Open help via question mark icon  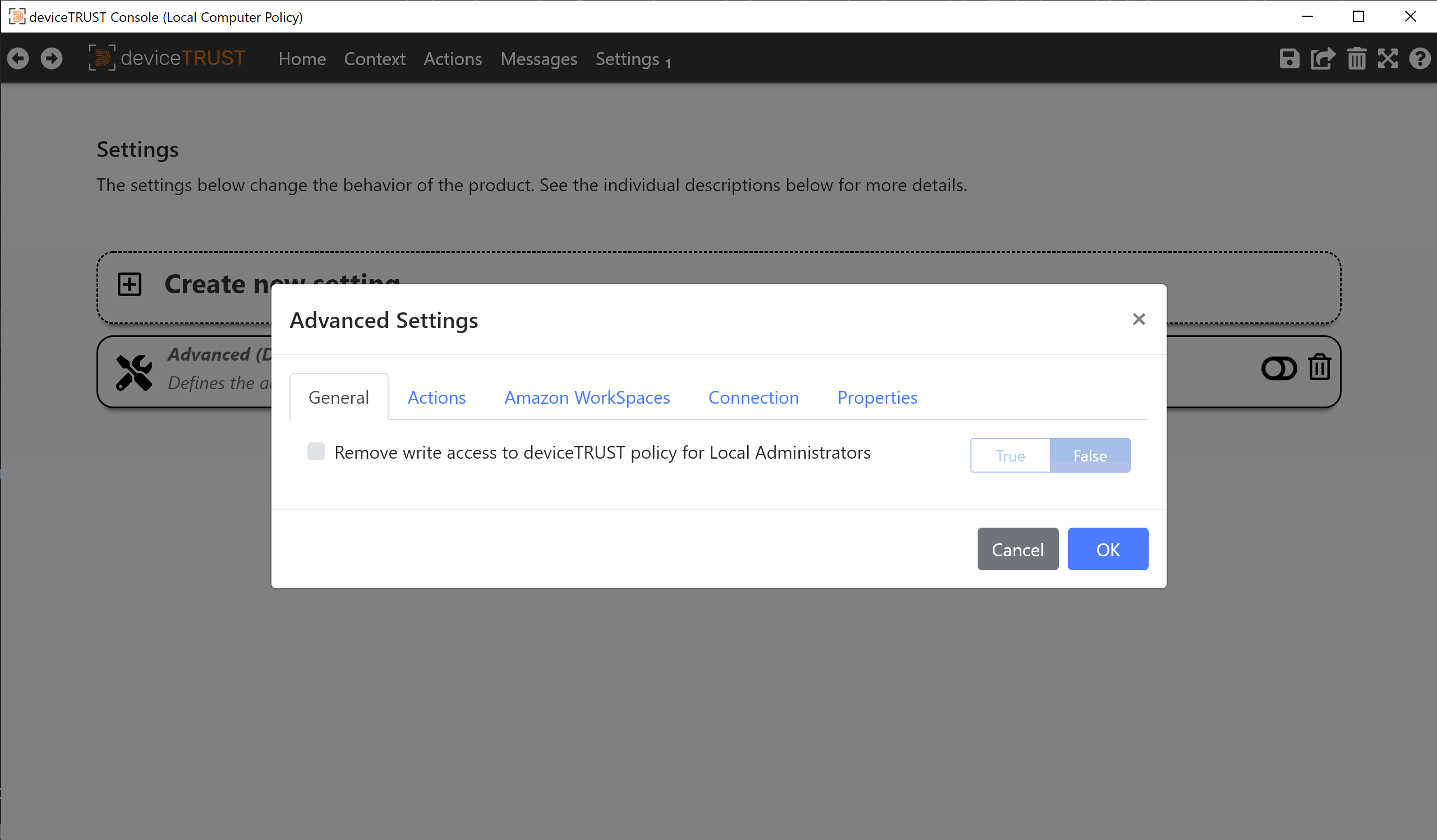coord(1420,58)
